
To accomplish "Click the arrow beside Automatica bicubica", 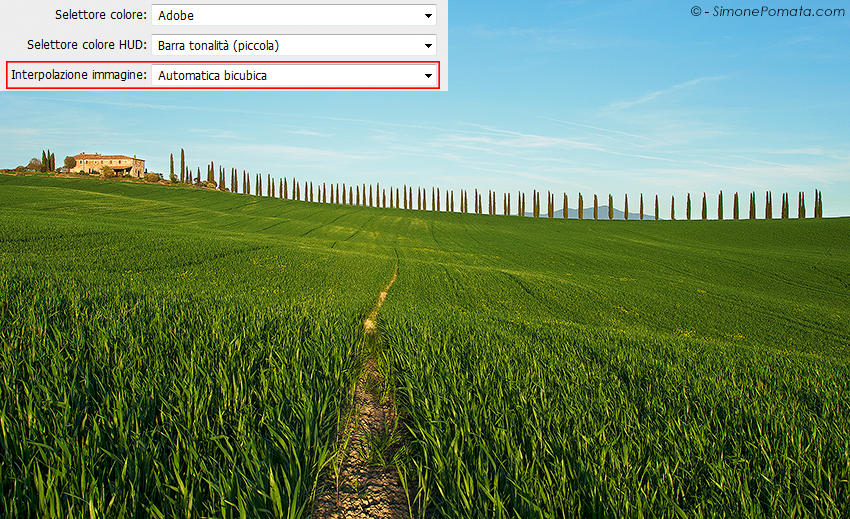I will (x=428, y=76).
